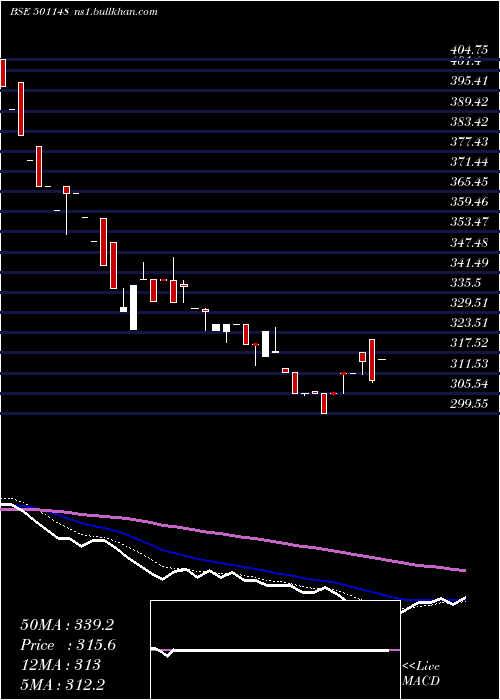Click the lowest red candle at 299.55
Screen dimensions: 500x700
(x=324, y=403)
